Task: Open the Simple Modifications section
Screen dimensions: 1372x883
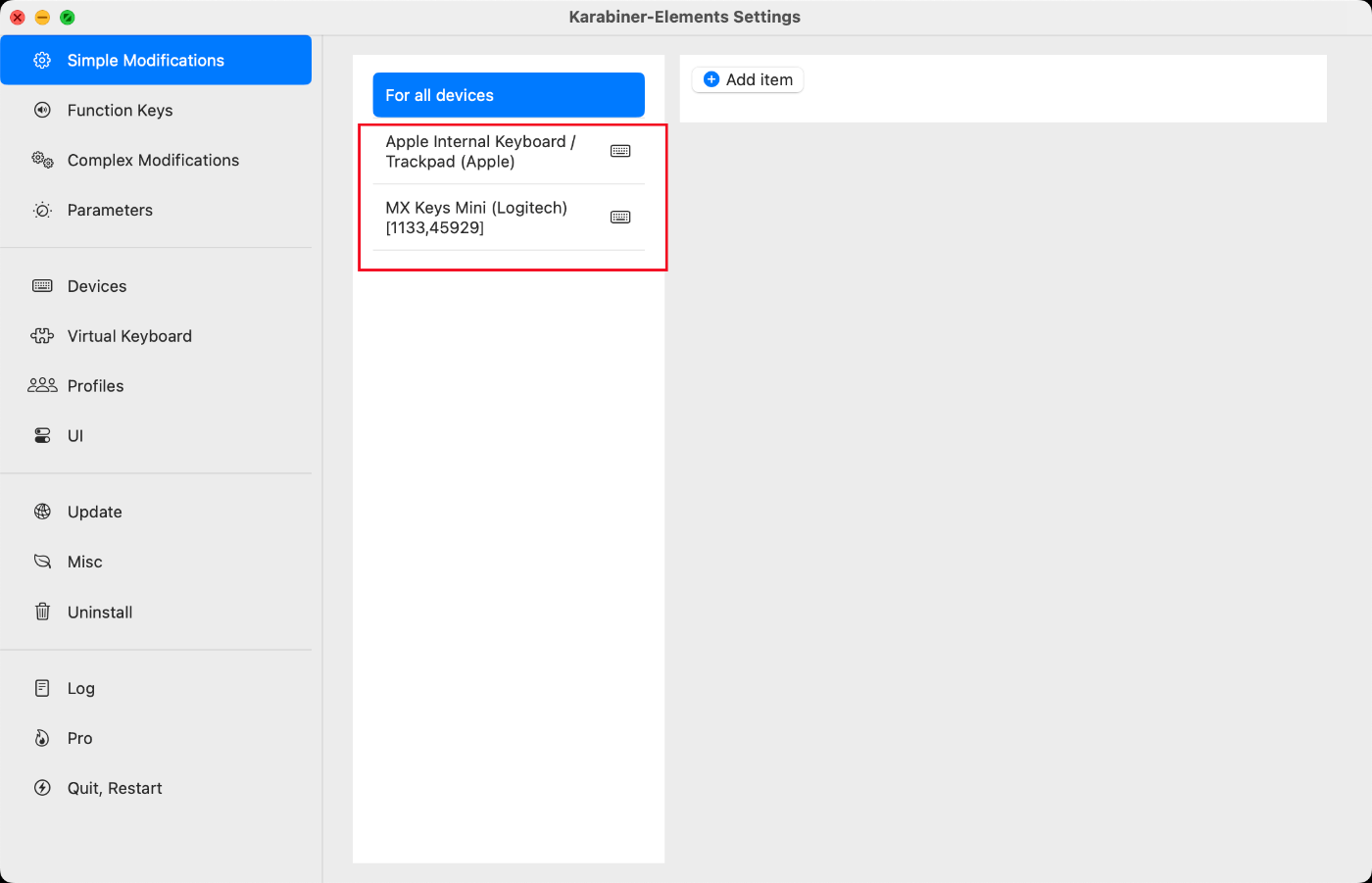Action: [x=156, y=60]
